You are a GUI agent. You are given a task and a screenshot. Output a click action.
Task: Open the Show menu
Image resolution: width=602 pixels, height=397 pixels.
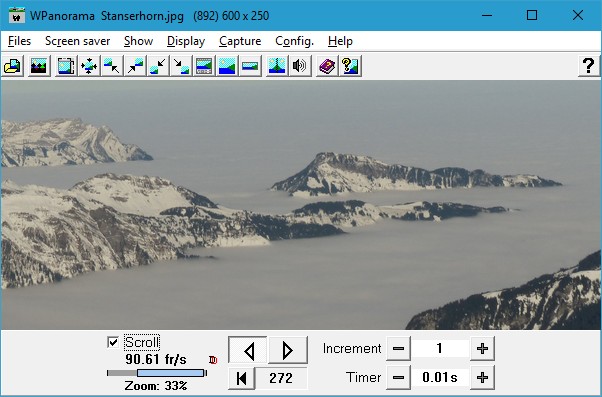[x=139, y=41]
